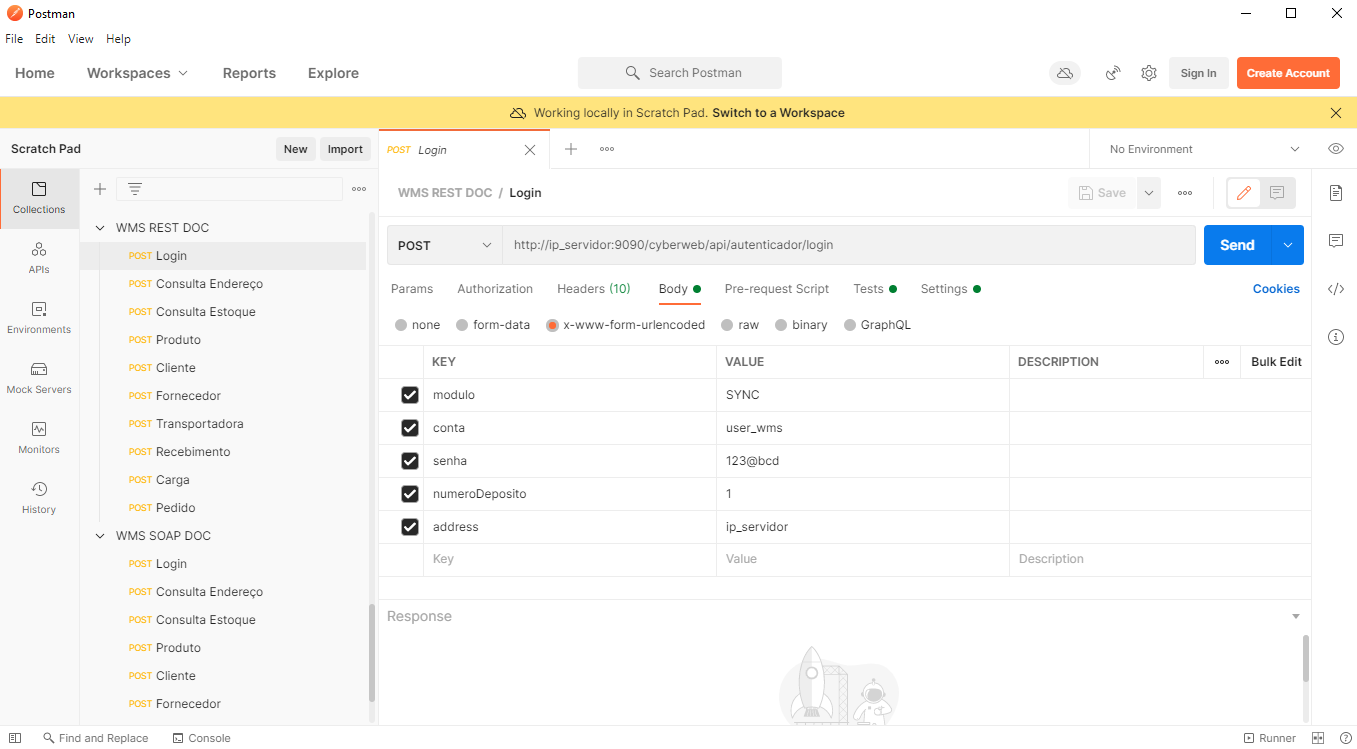Select the raw body type radio
Image resolution: width=1357 pixels, height=749 pixels.
point(727,325)
